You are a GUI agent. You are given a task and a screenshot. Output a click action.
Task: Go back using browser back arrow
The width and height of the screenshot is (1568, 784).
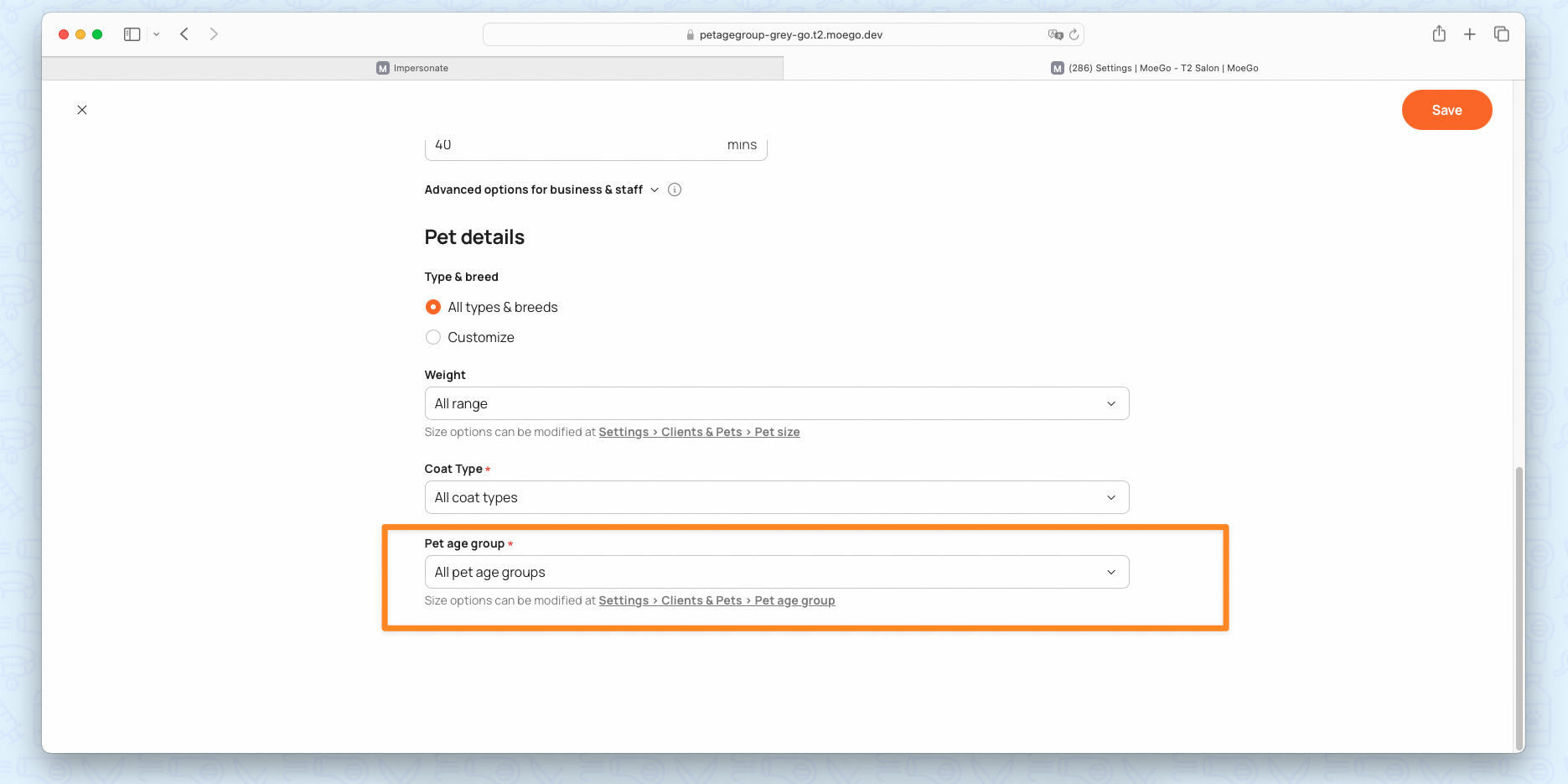coord(184,34)
